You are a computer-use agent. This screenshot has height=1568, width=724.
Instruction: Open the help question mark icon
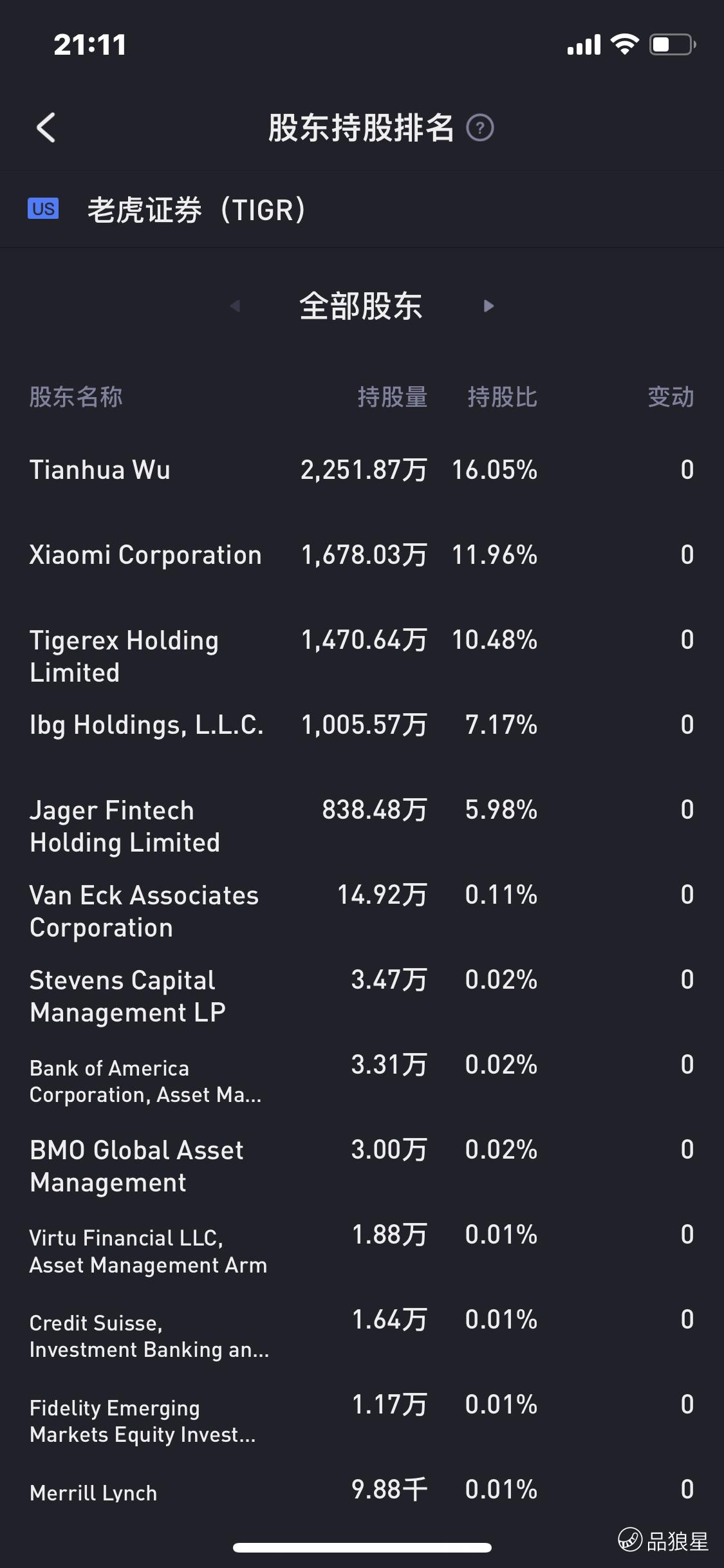click(480, 127)
